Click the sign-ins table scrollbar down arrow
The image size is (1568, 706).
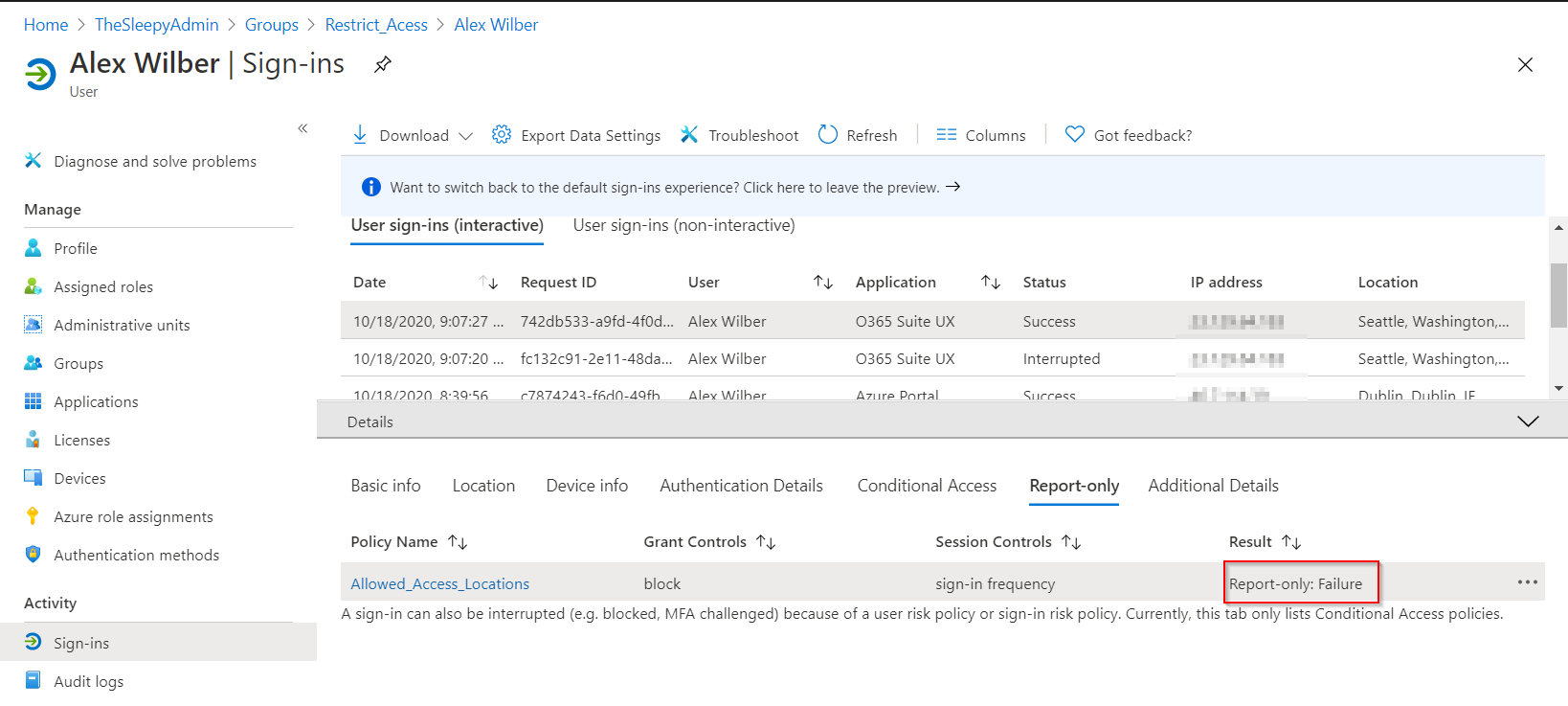[x=1558, y=388]
